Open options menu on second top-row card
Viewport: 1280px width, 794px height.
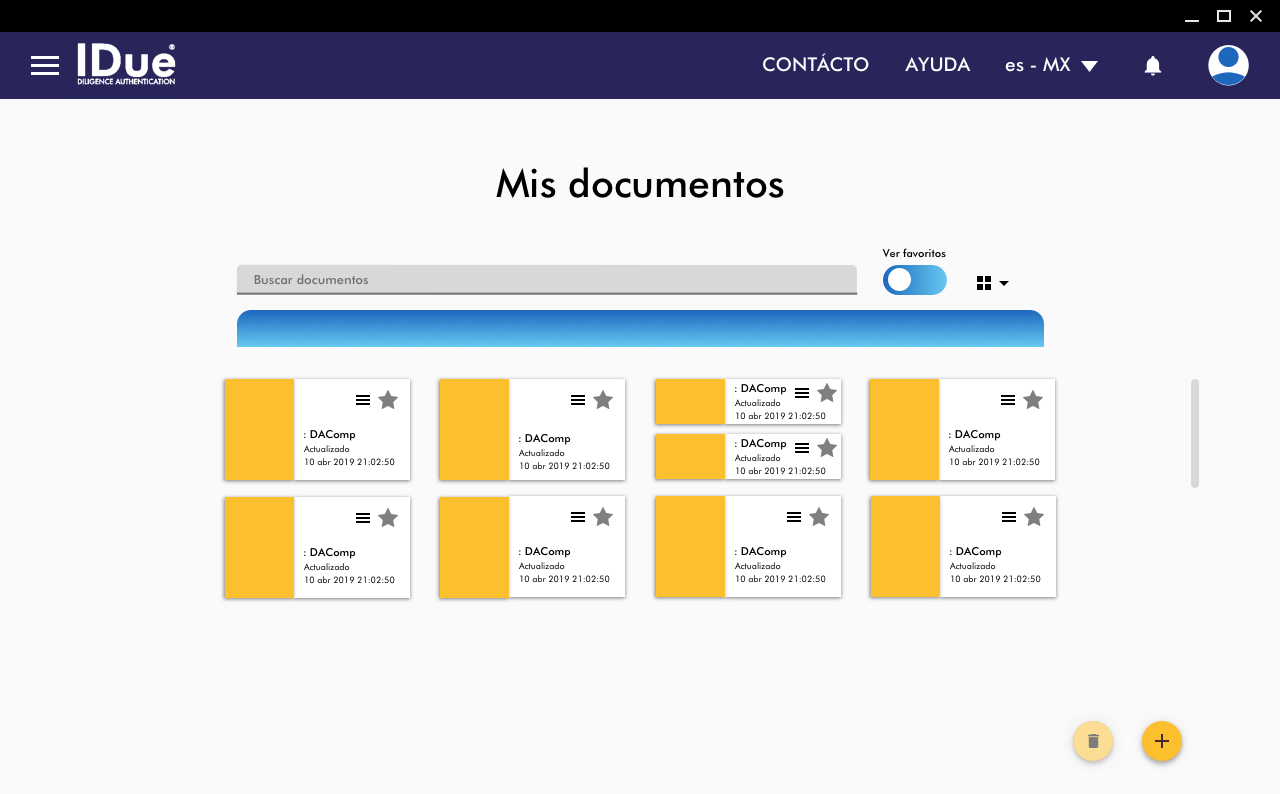(578, 400)
